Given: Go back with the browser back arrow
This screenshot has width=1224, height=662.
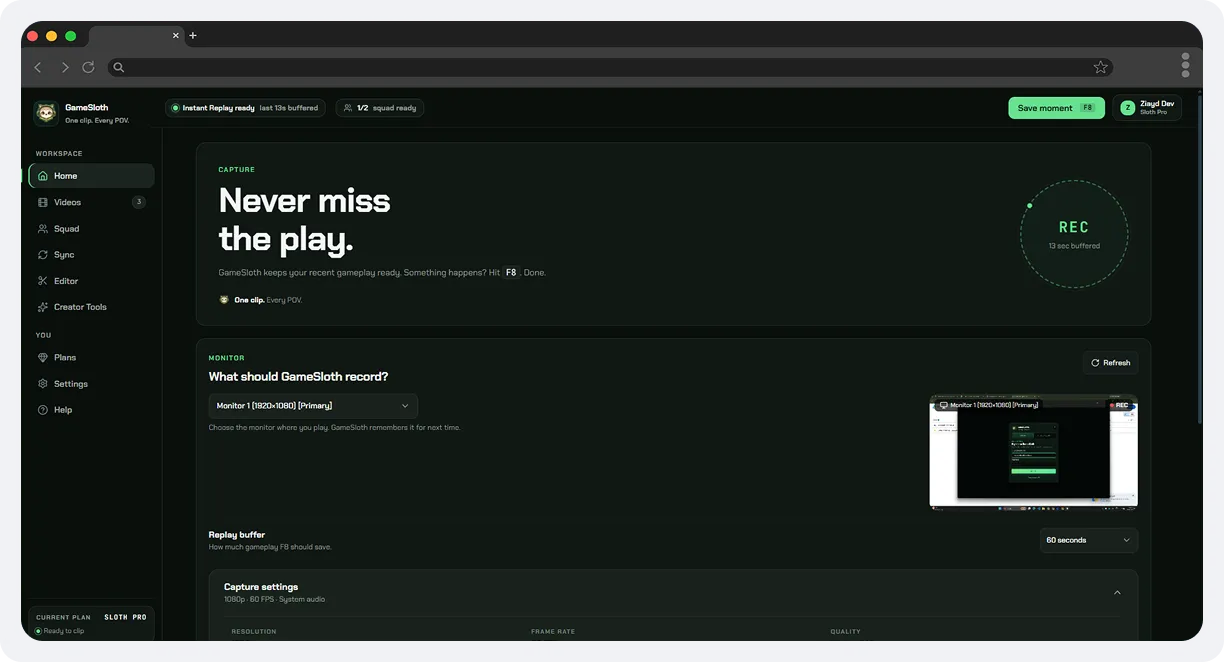Looking at the screenshot, I should pos(38,67).
